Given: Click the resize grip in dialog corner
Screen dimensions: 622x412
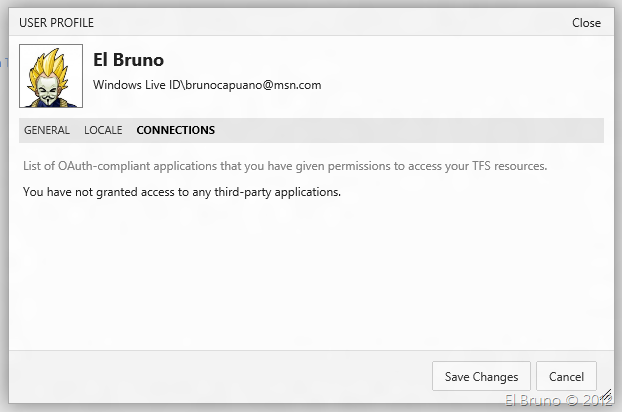Looking at the screenshot, I should (606, 397).
